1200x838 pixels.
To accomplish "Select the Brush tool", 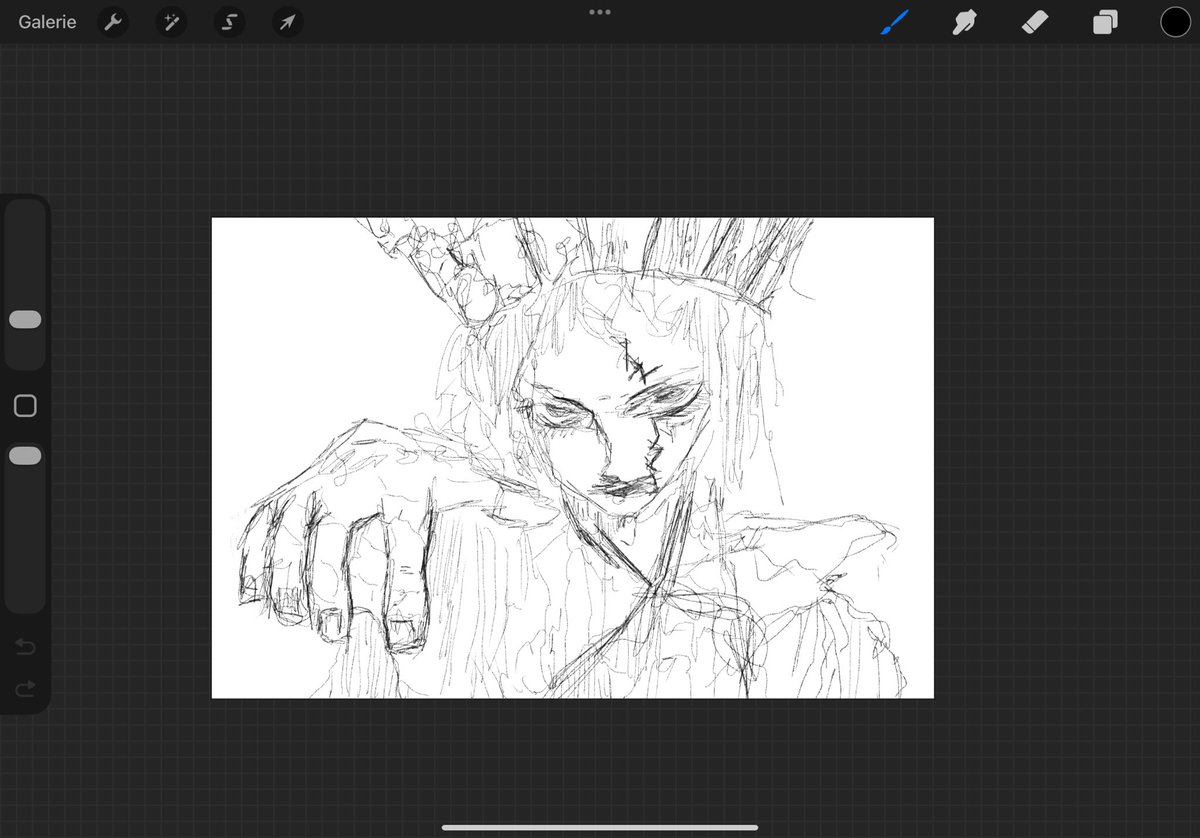I will (x=894, y=22).
